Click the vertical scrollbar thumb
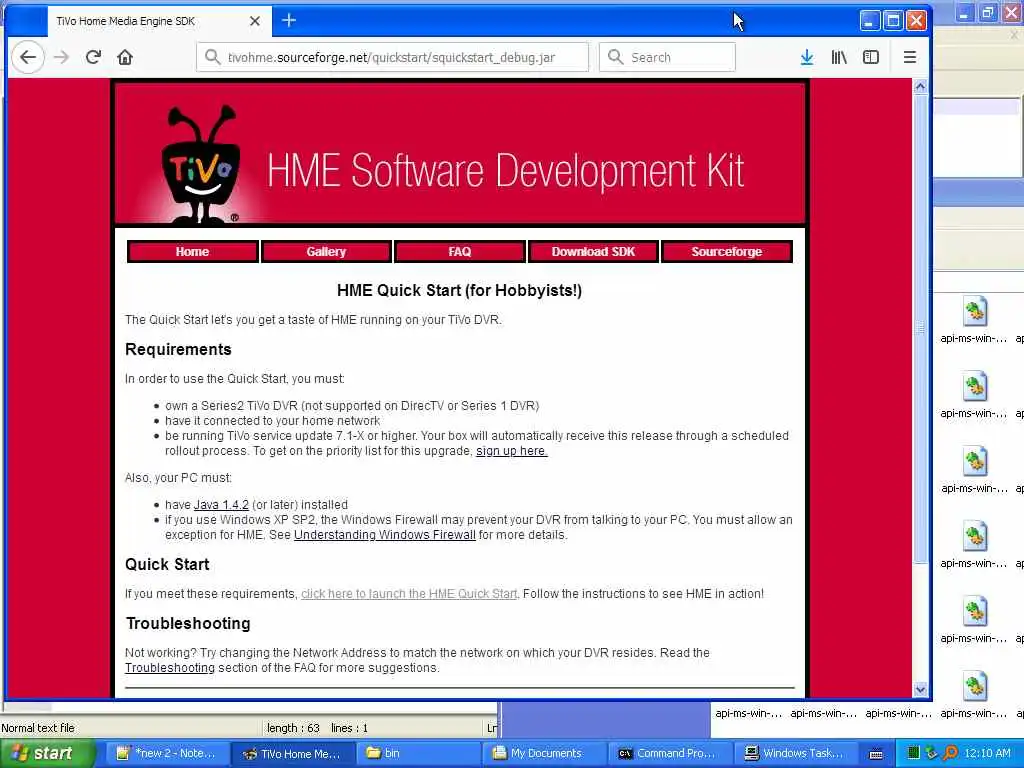This screenshot has width=1024, height=768. tap(920, 328)
